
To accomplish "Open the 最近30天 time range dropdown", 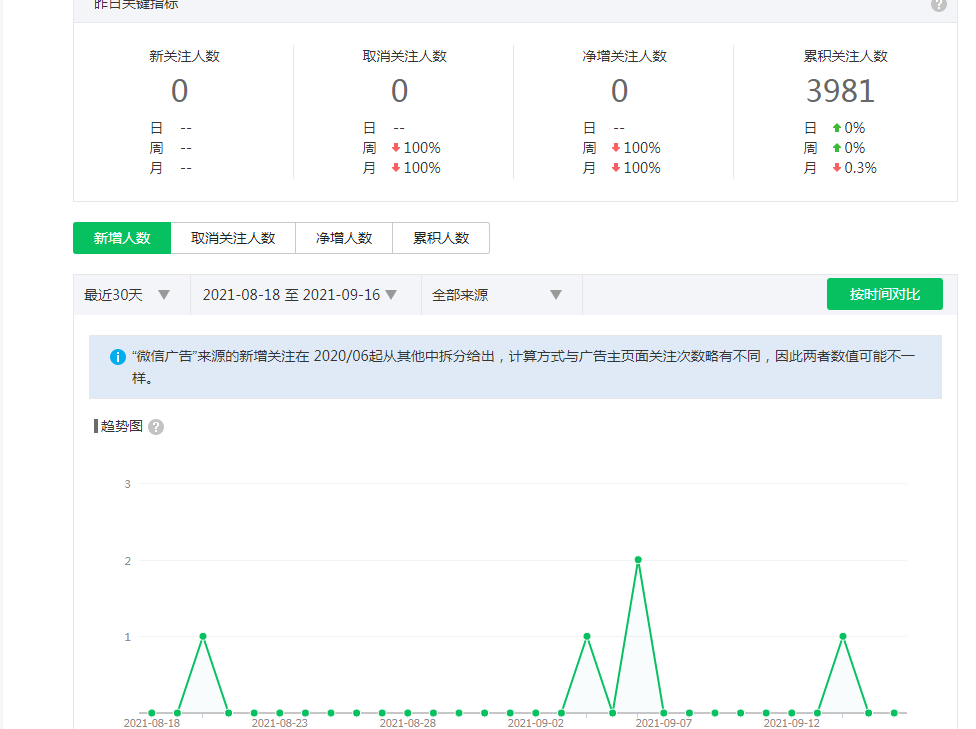I will click(x=128, y=295).
